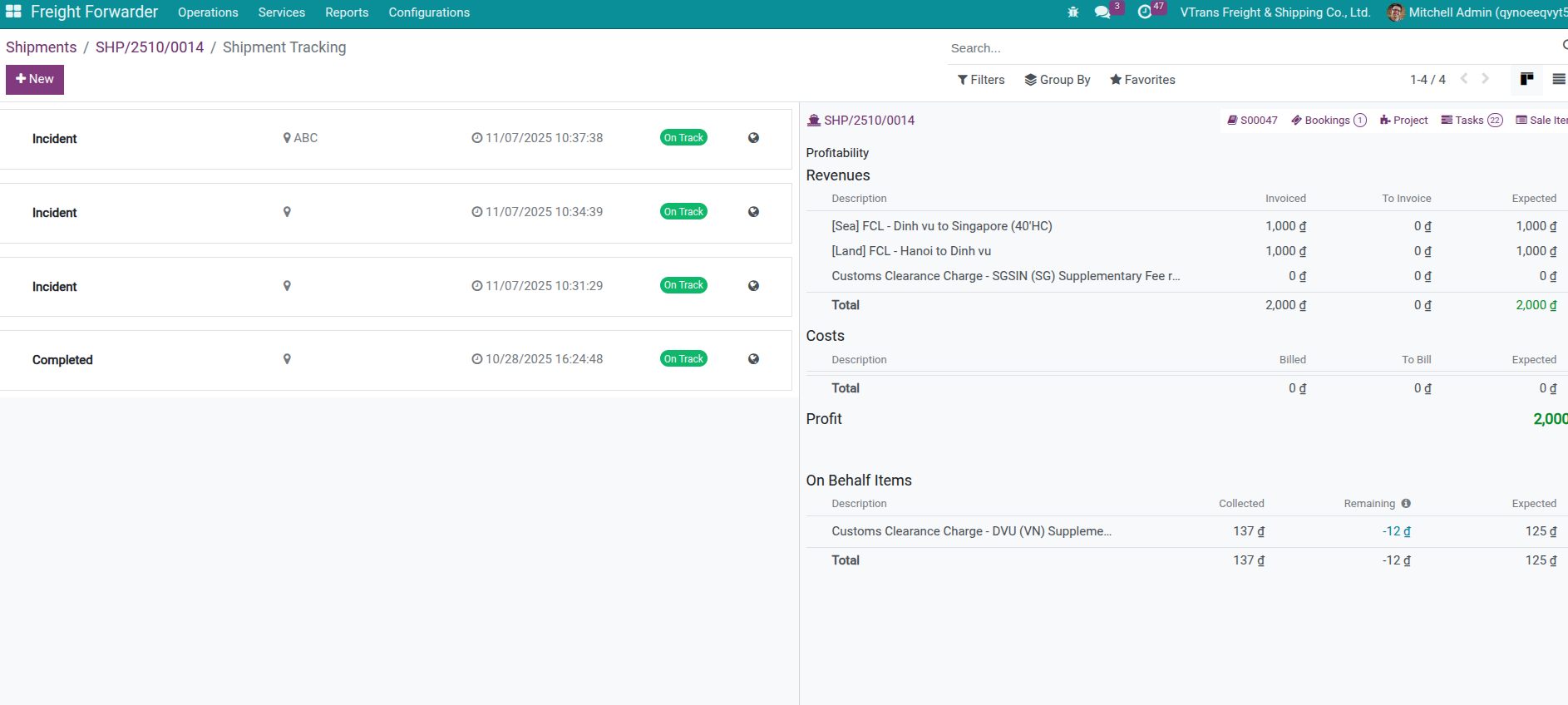Open the Configurations menu

[429, 12]
